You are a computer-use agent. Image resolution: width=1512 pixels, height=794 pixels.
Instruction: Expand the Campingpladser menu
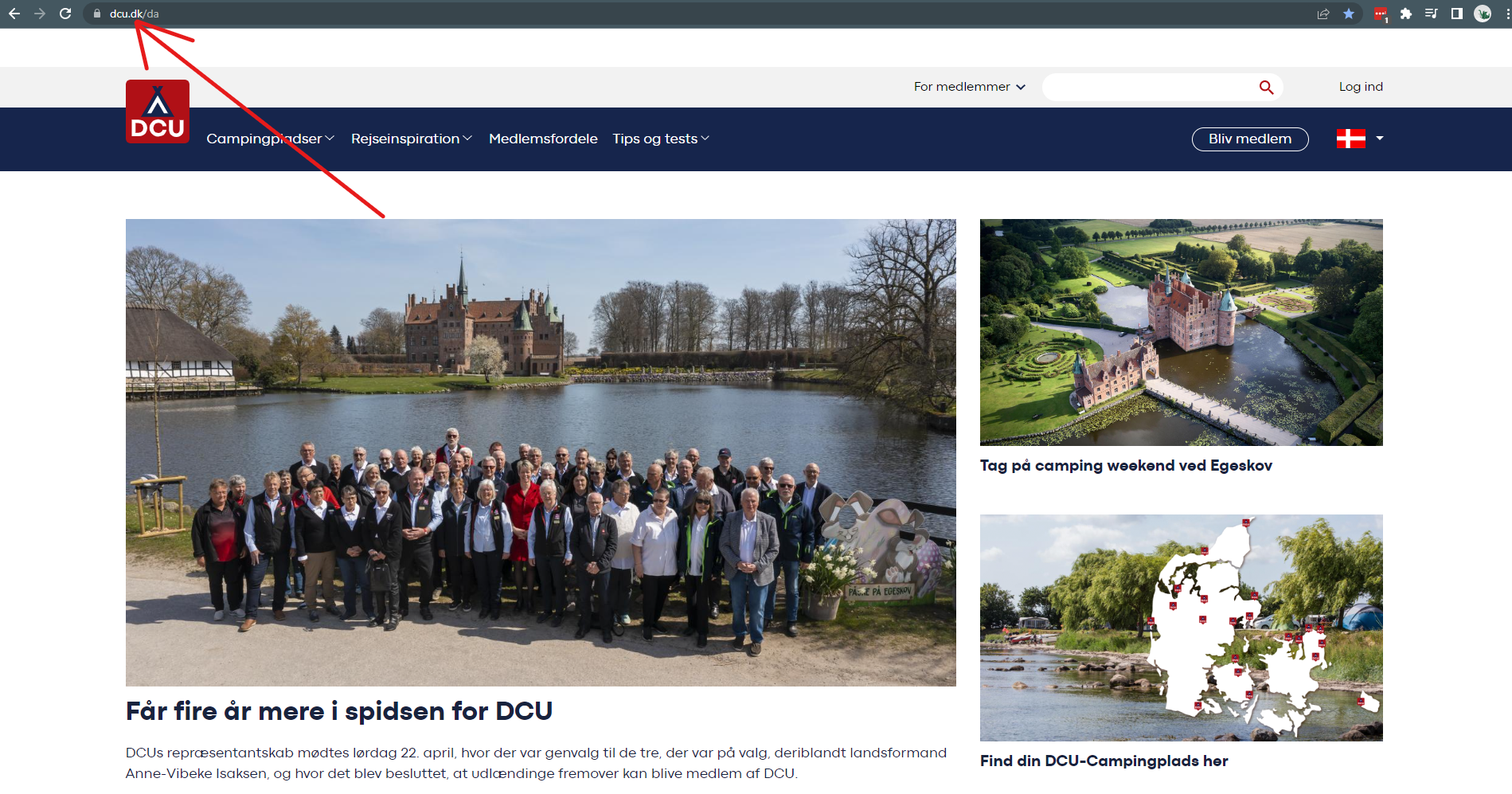[270, 139]
